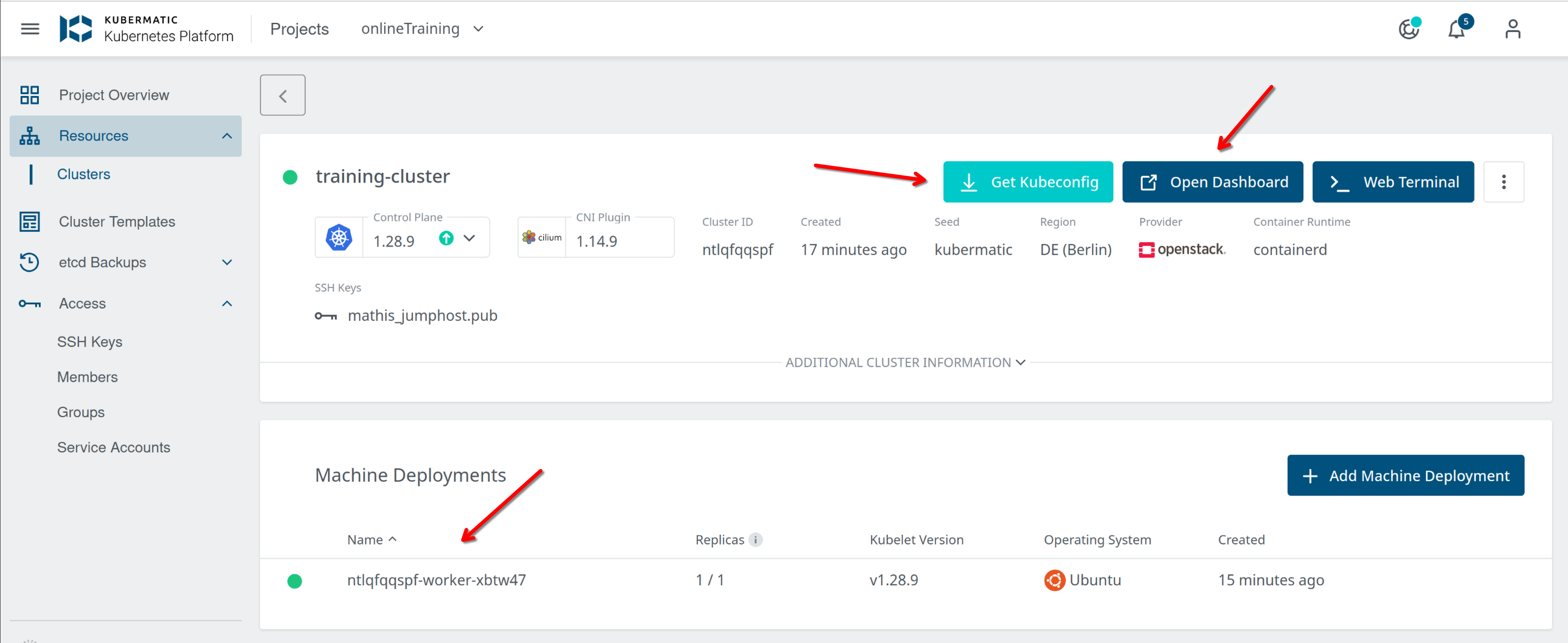This screenshot has width=1568, height=643.
Task: Go to SSH Keys page
Action: click(90, 341)
